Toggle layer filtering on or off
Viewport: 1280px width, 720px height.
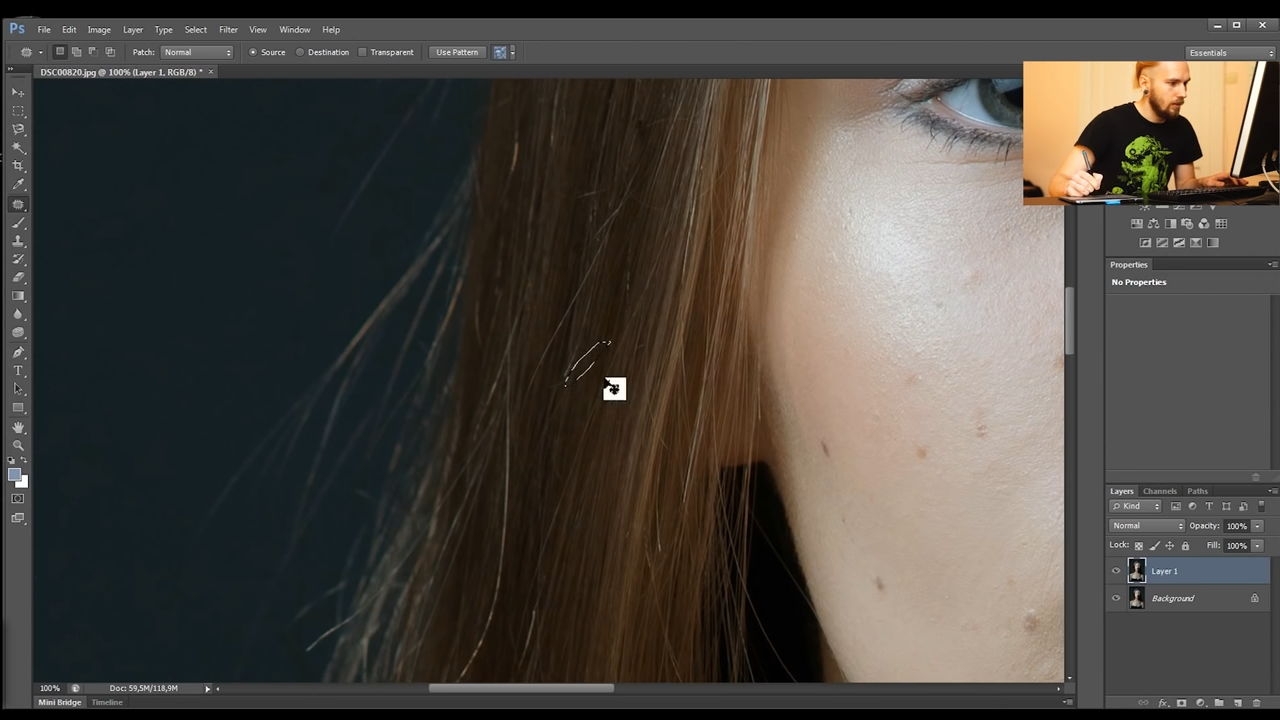[1261, 506]
